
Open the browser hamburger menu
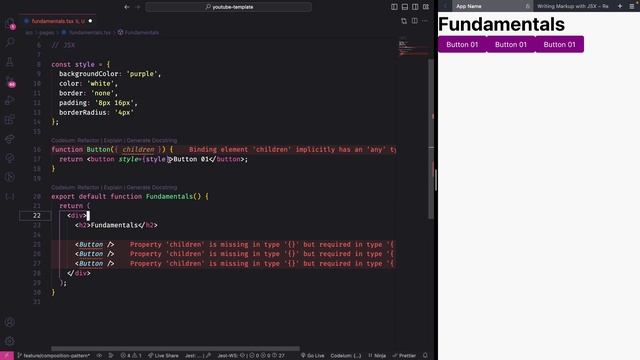pos(632,6)
